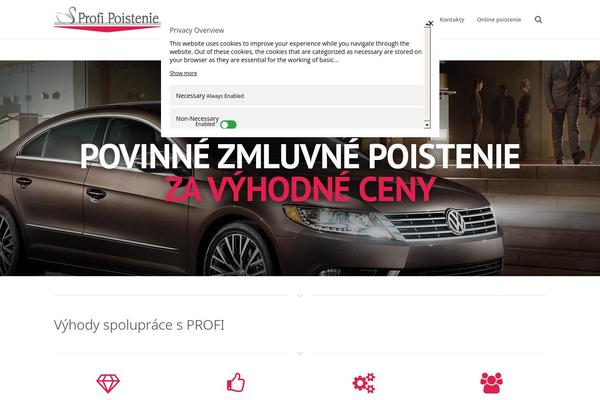
Task: Open the Online poistenie menu item
Action: click(499, 20)
